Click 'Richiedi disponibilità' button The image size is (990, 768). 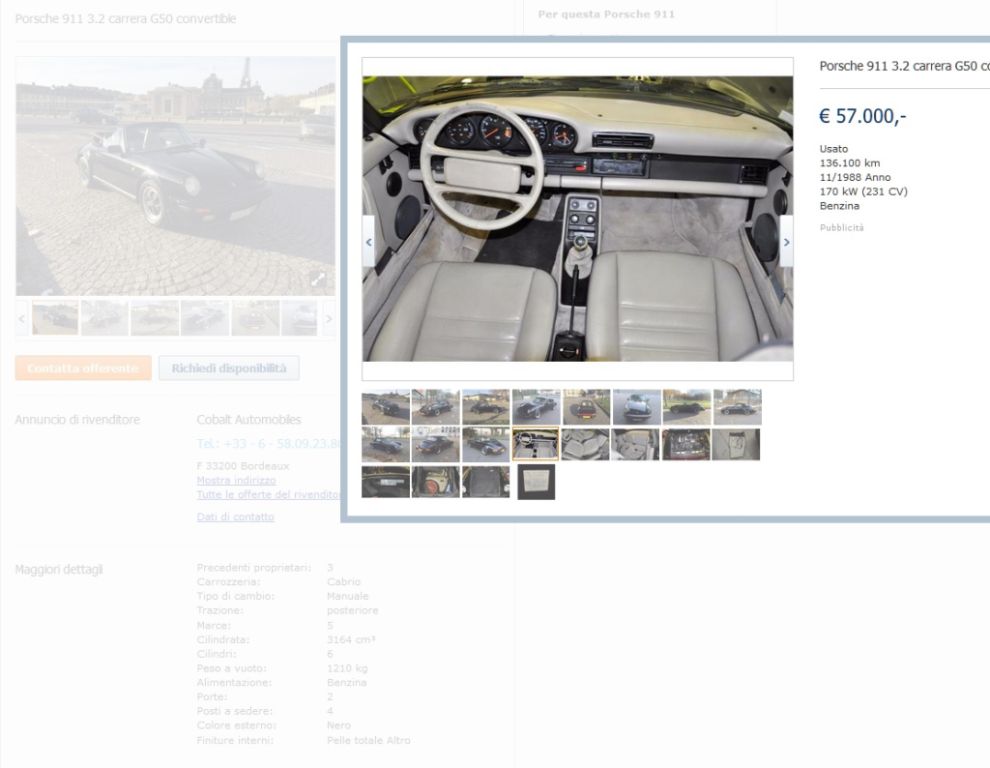[229, 368]
